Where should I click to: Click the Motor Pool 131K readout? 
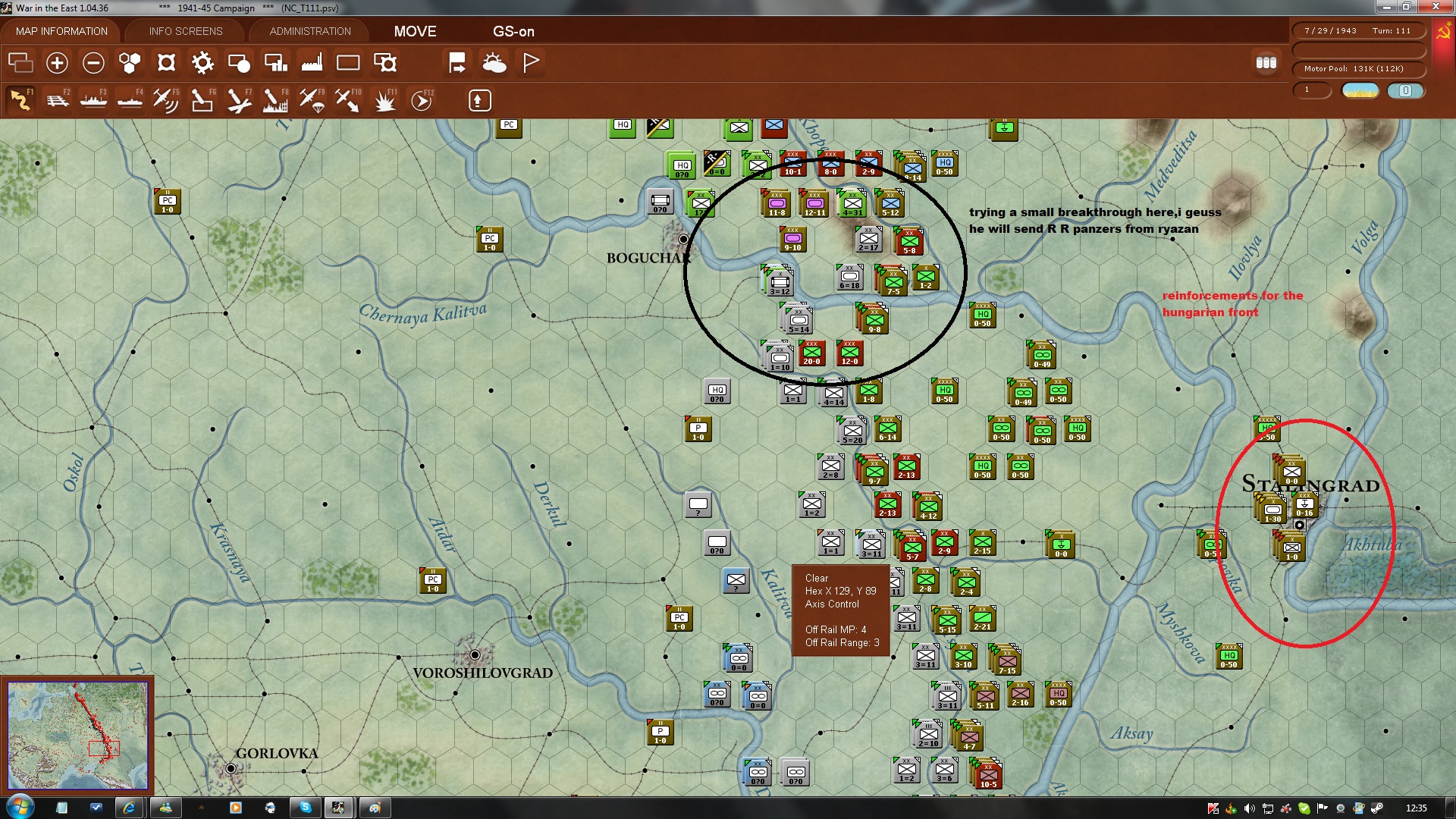pos(1357,69)
